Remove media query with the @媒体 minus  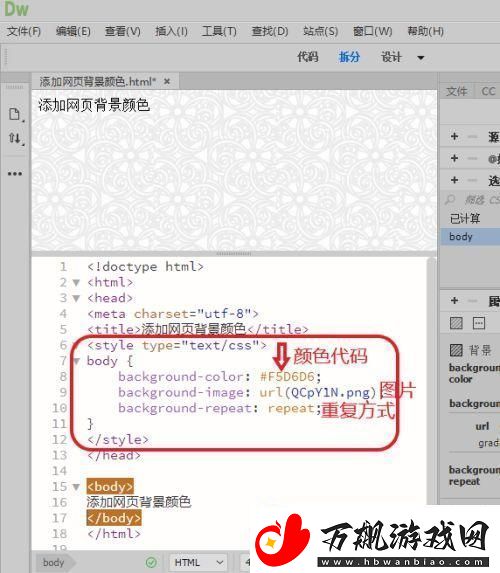click(x=473, y=158)
